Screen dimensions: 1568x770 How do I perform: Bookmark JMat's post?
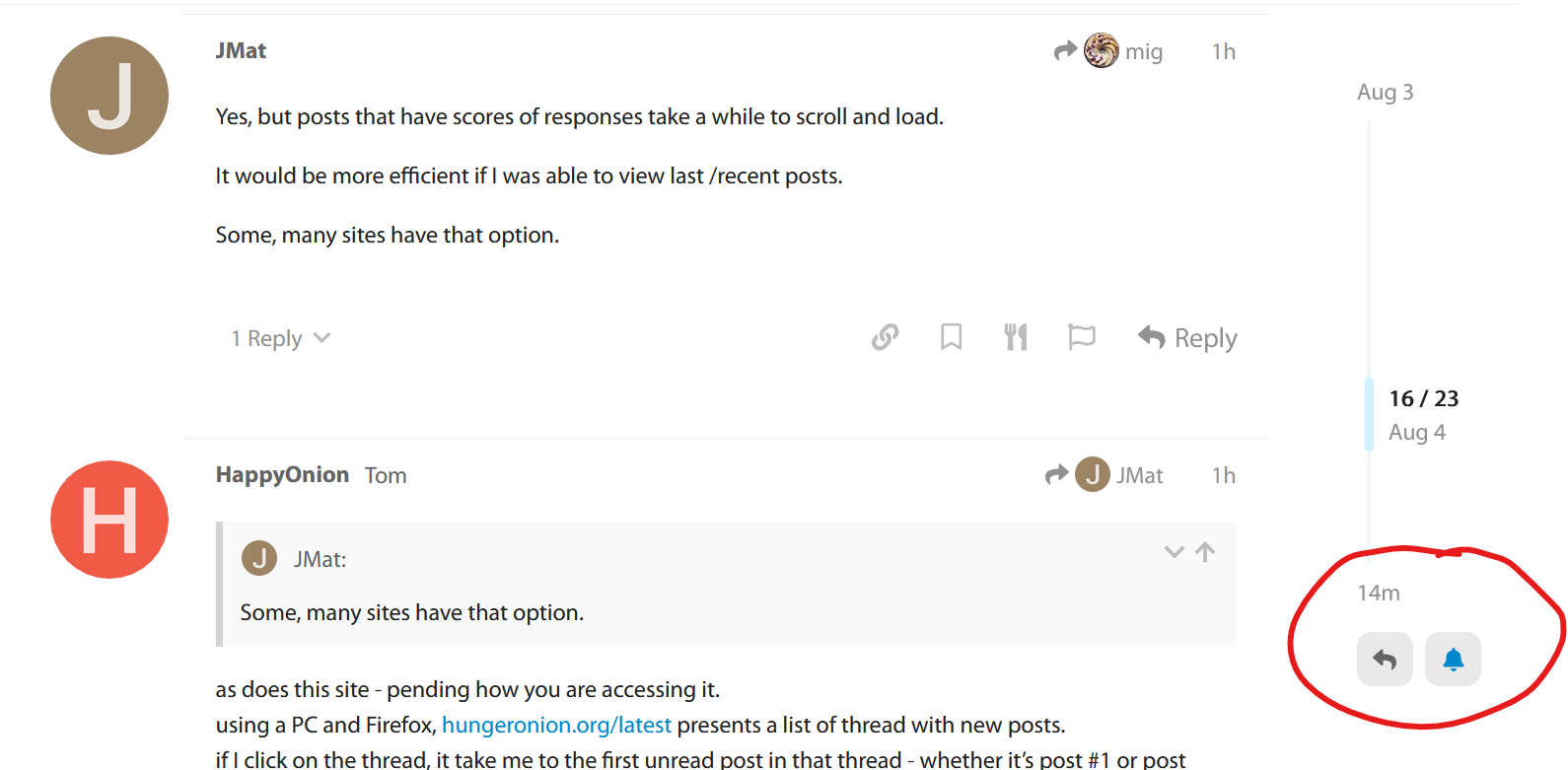(x=951, y=337)
